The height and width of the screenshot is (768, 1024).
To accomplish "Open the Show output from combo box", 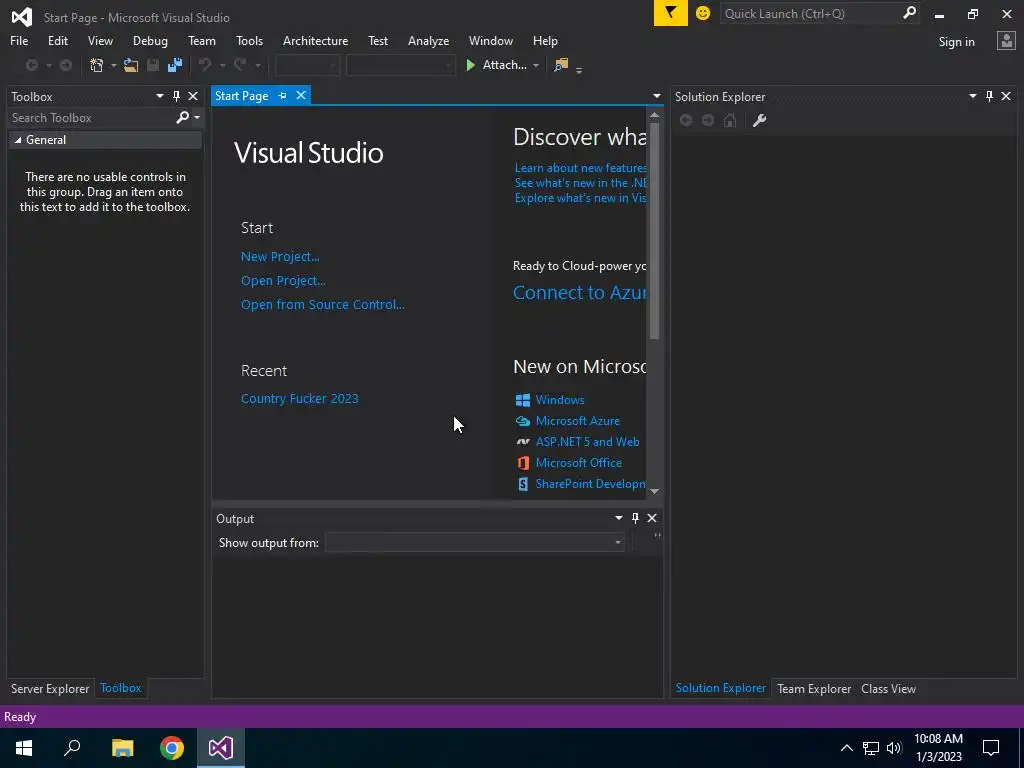I will click(x=475, y=543).
